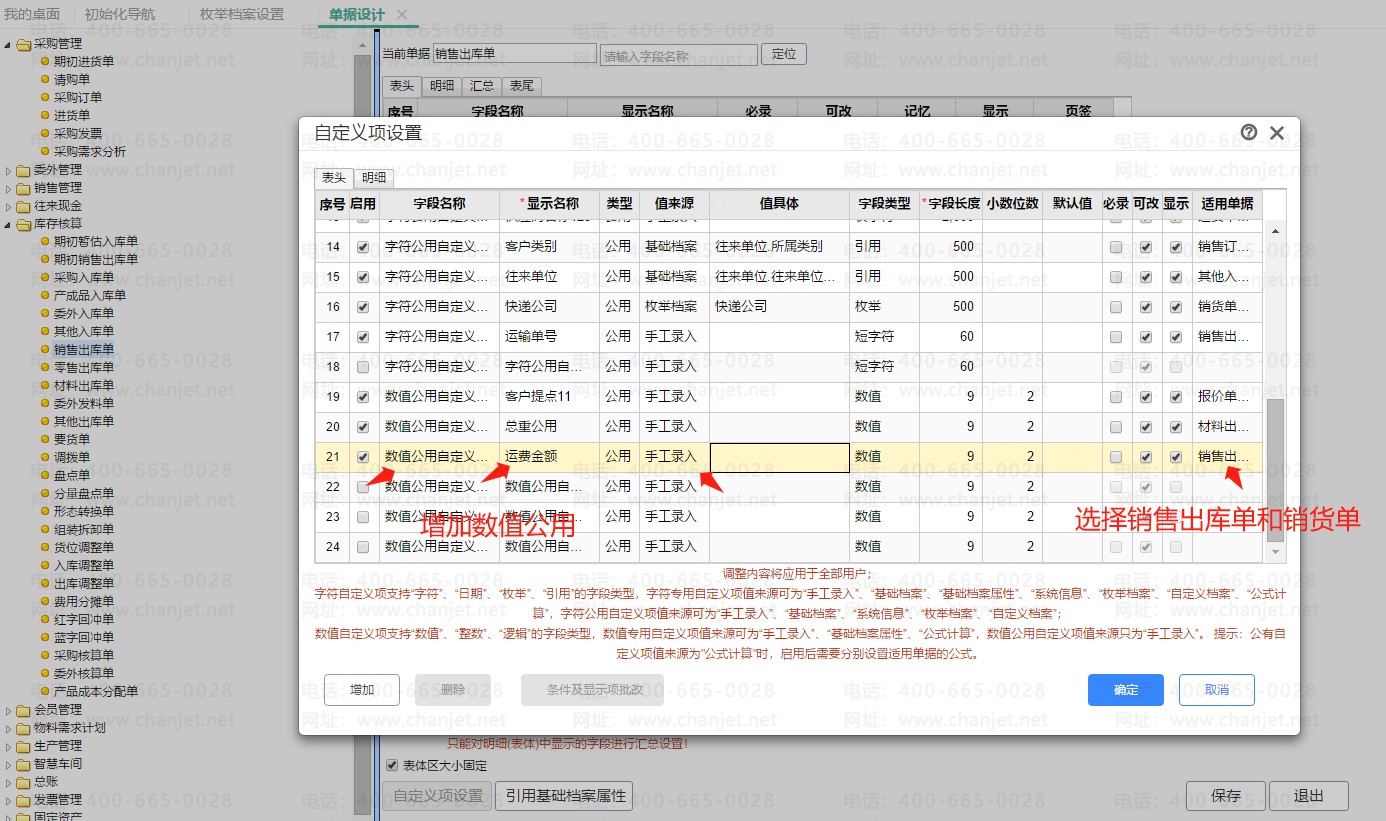
Task: Expand the 往来现金 tree node arrow
Action: click(8, 206)
